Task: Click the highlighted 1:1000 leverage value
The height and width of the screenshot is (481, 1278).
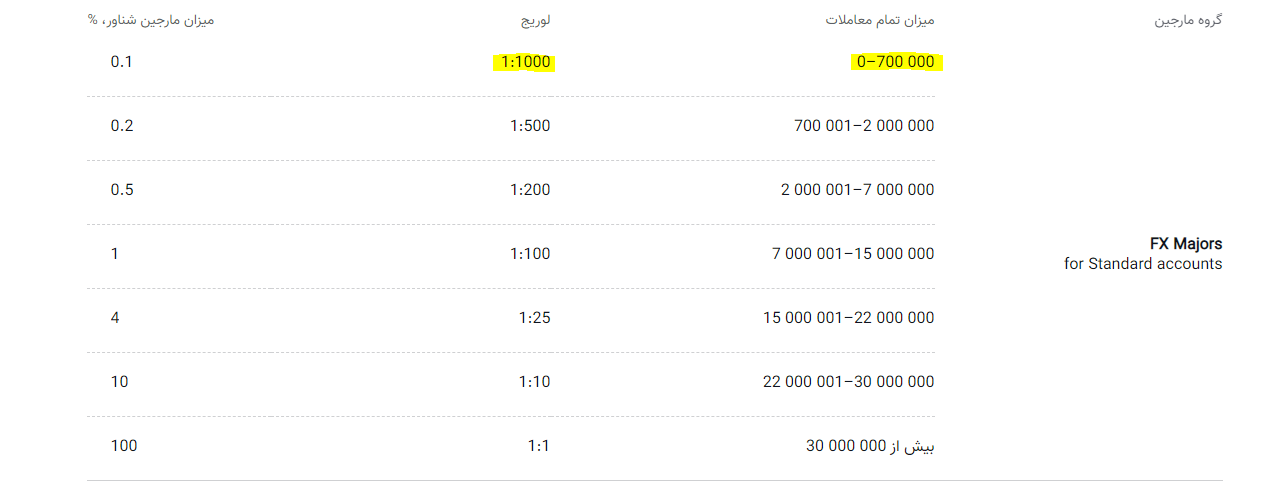Action: click(524, 62)
